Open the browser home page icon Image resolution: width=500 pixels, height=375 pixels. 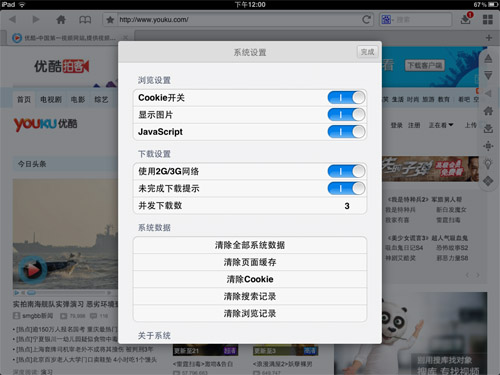pos(61,19)
